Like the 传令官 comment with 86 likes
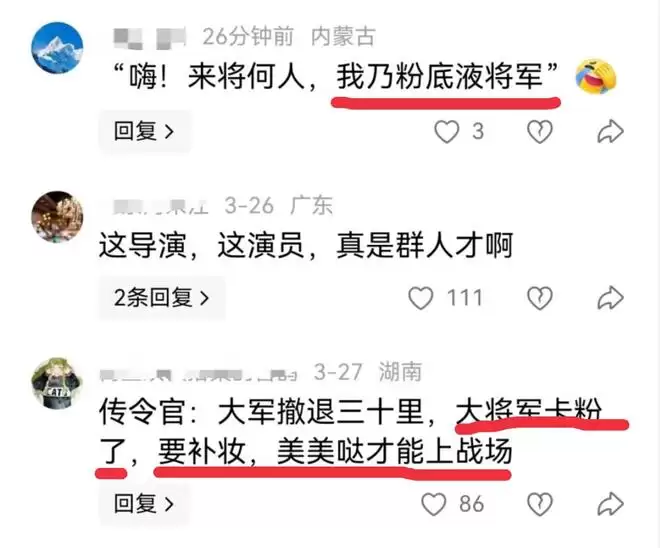 [434, 504]
